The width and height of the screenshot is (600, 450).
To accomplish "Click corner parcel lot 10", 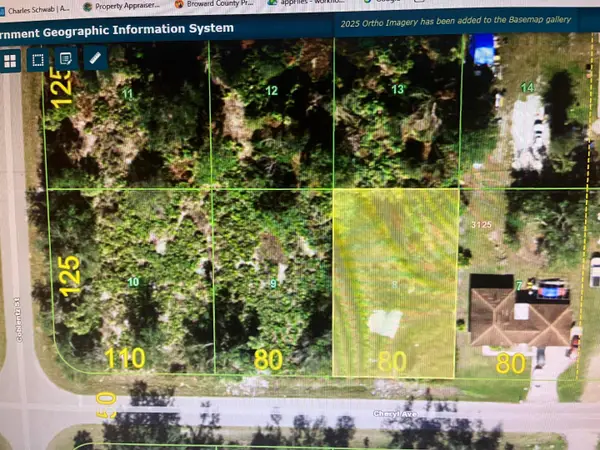I will pyautogui.click(x=133, y=282).
